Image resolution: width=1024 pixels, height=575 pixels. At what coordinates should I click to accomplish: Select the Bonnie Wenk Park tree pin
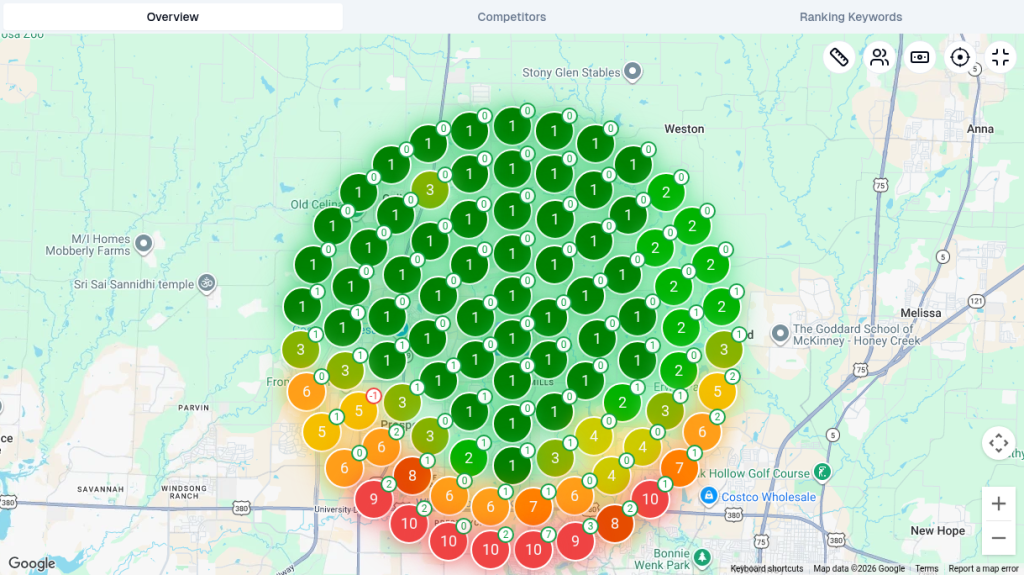702,557
